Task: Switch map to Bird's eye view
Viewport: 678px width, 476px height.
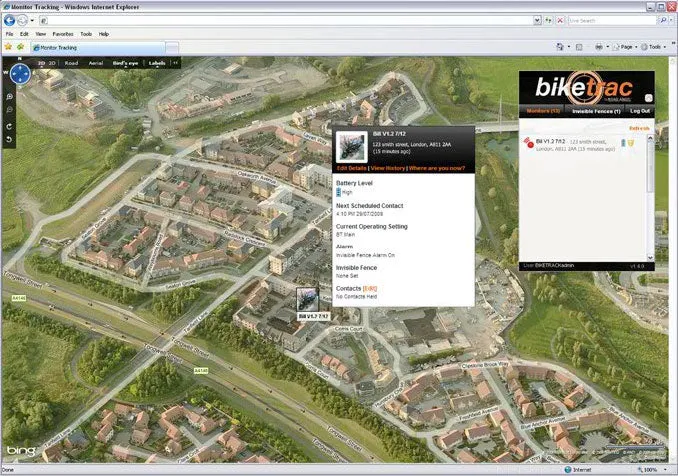Action: [x=125, y=63]
